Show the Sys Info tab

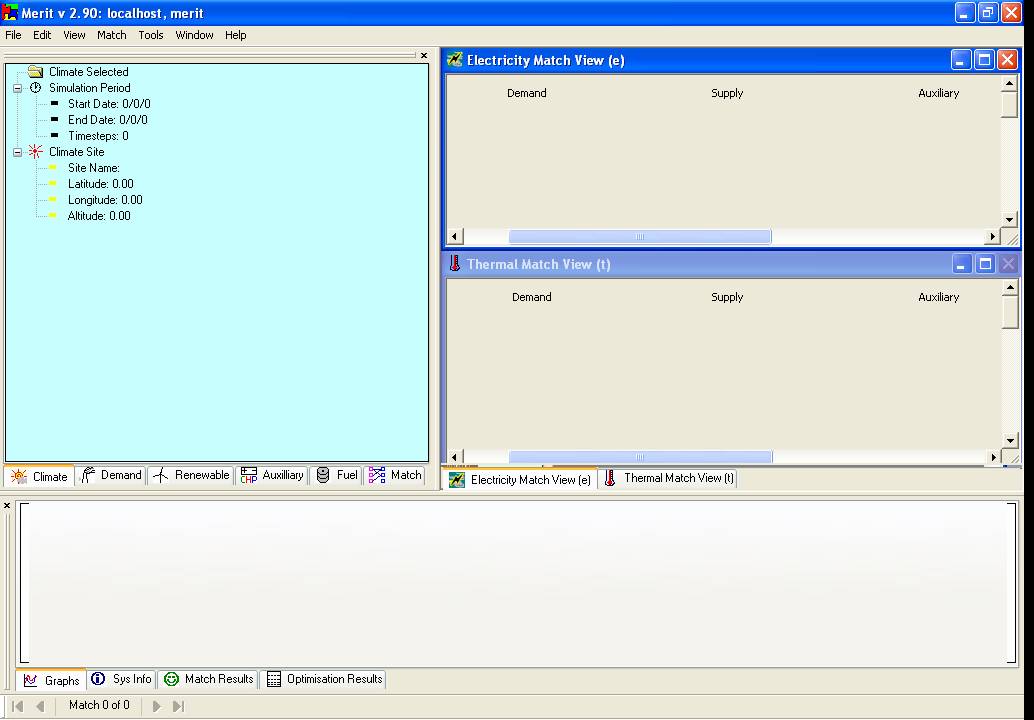pyautogui.click(x=122, y=680)
